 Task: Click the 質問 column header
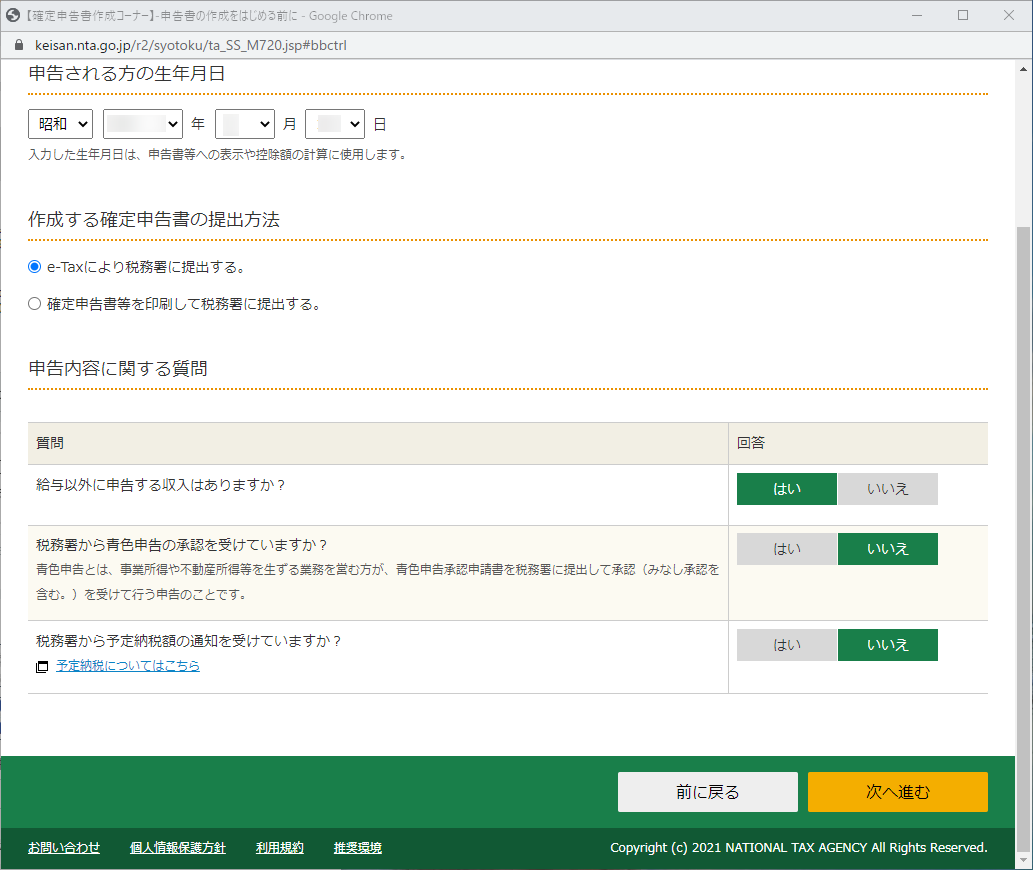point(49,443)
